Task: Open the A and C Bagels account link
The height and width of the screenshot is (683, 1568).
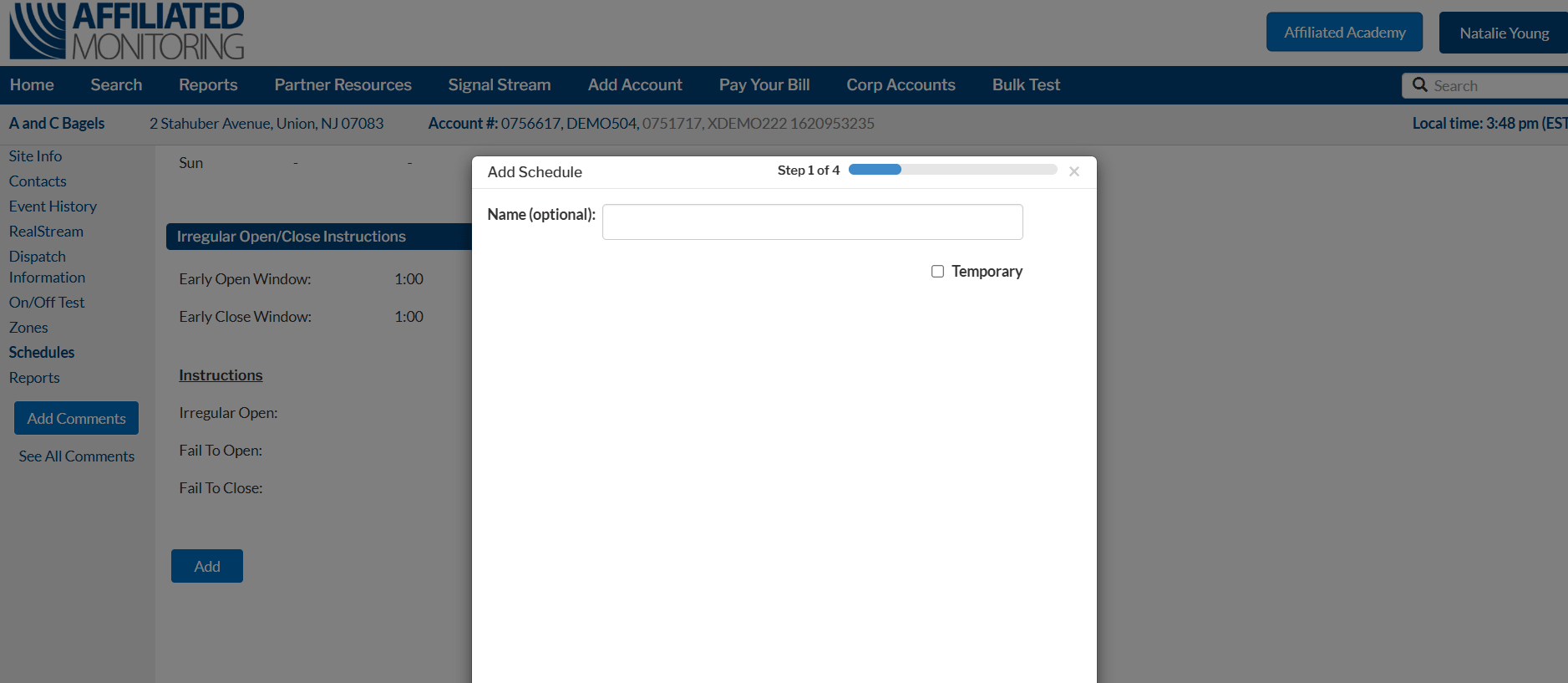Action: pyautogui.click(x=57, y=124)
